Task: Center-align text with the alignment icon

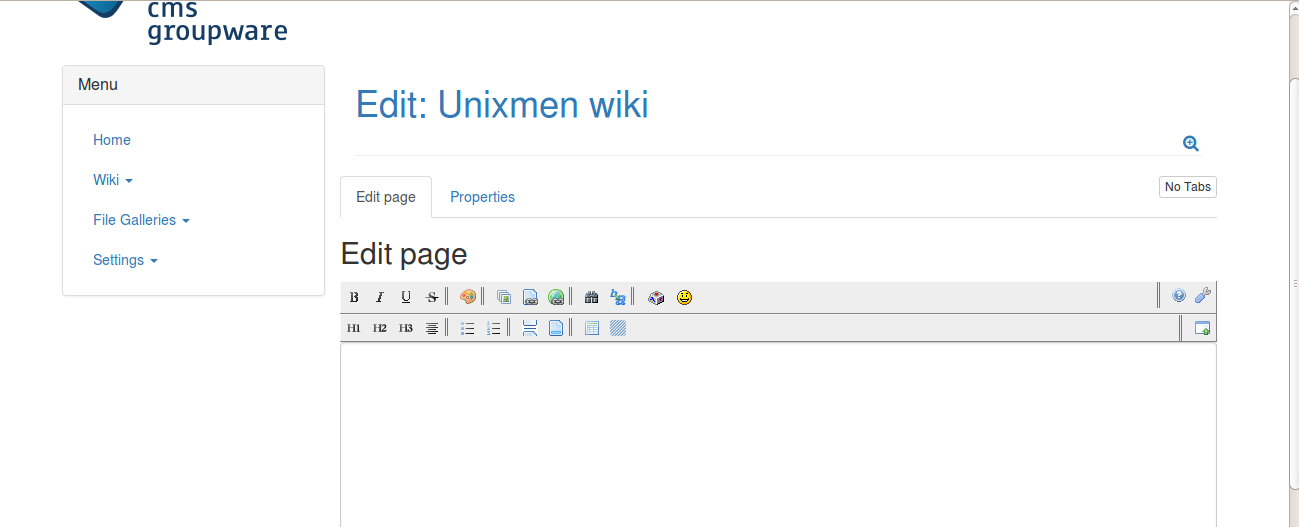Action: [432, 328]
